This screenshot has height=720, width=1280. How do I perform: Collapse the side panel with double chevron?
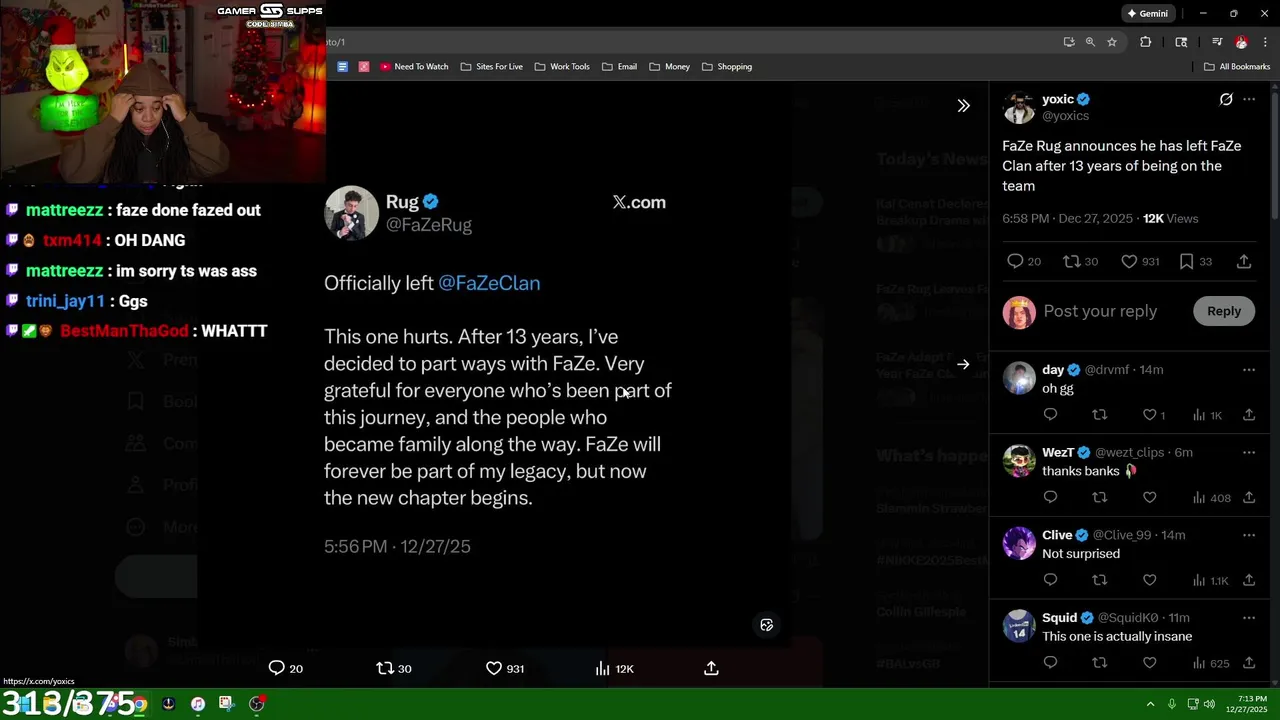(x=963, y=105)
